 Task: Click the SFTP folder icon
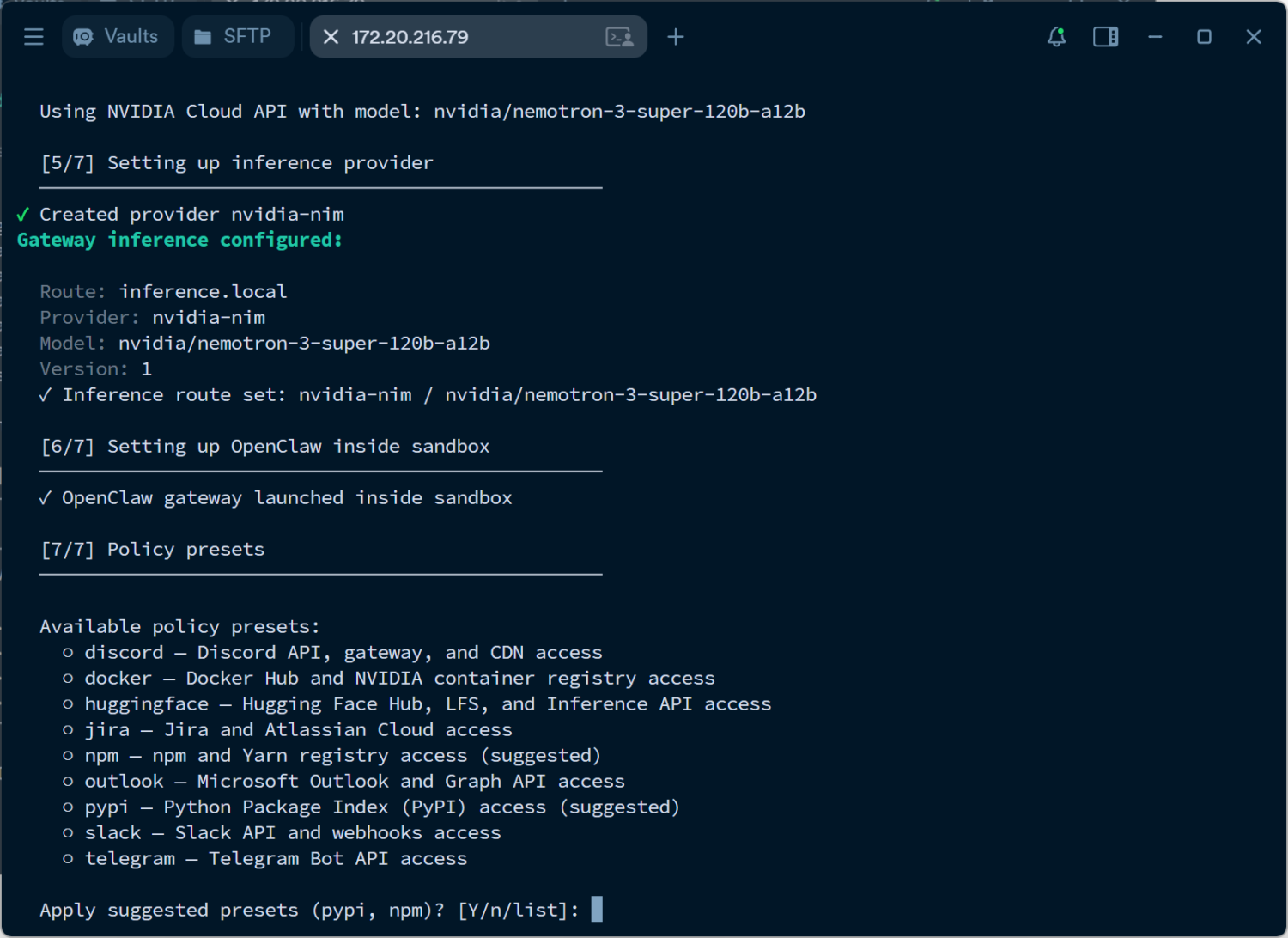(x=203, y=37)
